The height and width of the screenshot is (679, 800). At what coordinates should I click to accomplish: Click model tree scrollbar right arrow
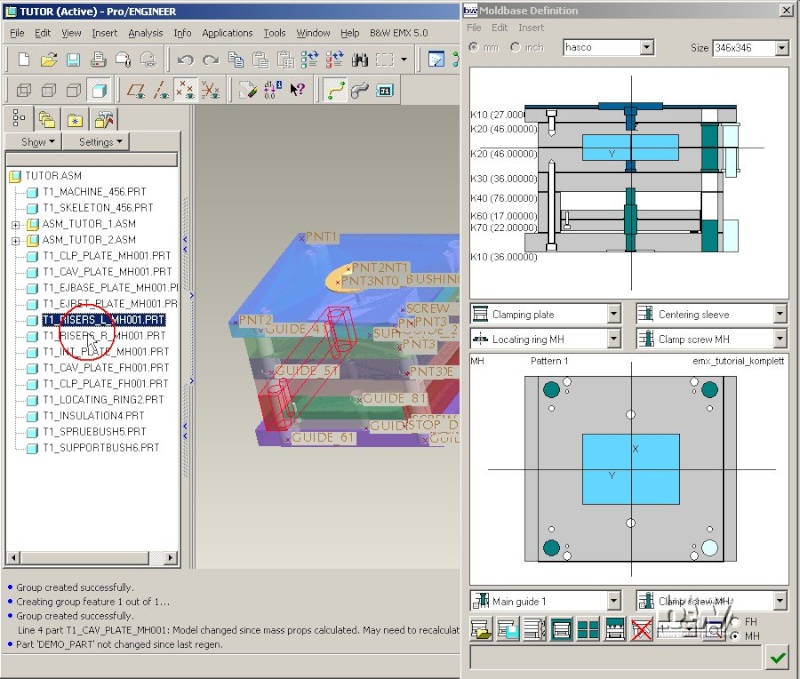pyautogui.click(x=170, y=558)
